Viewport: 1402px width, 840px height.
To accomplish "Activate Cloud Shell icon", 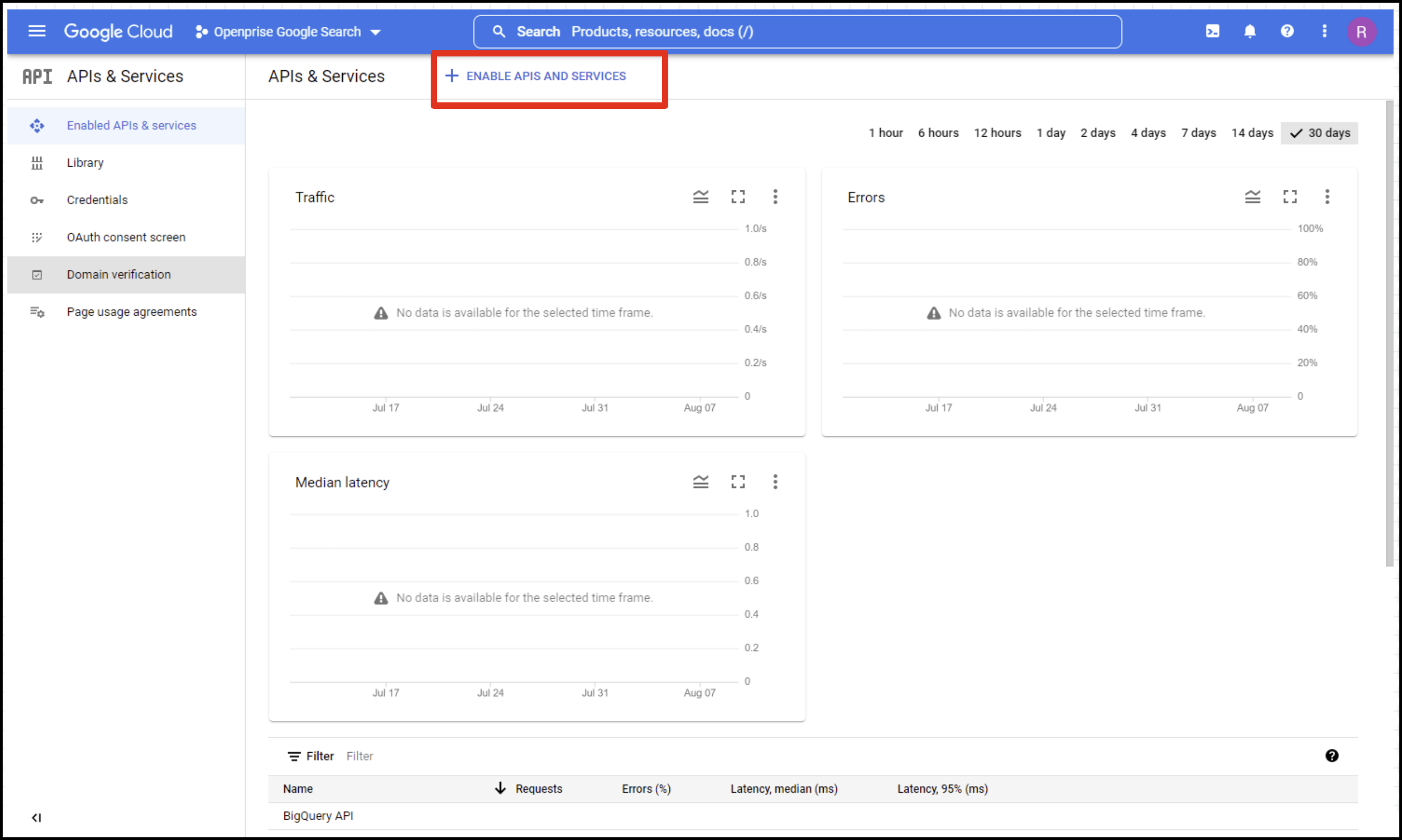I will click(x=1212, y=31).
